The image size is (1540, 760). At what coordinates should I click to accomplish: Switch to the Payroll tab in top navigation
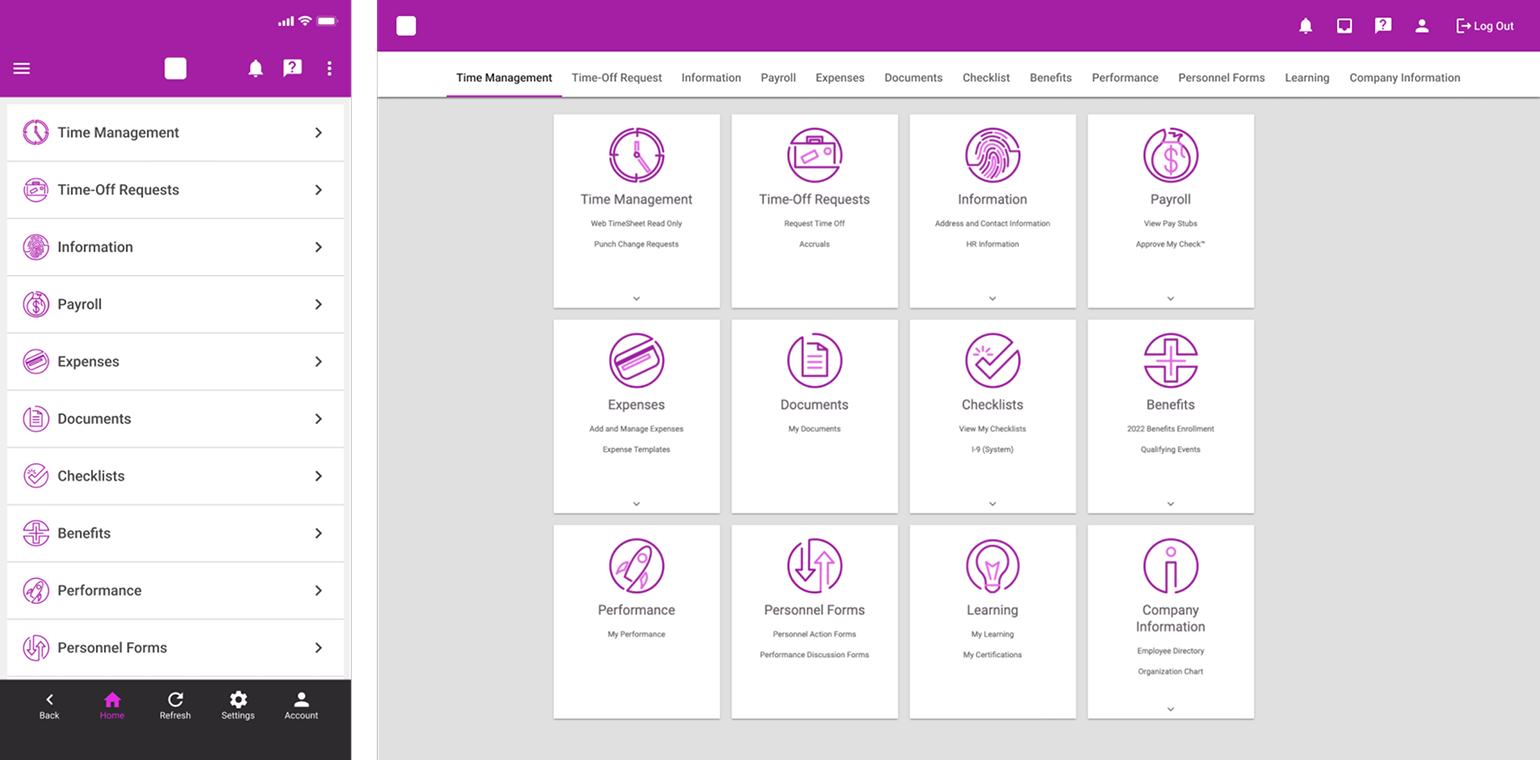[x=778, y=77]
